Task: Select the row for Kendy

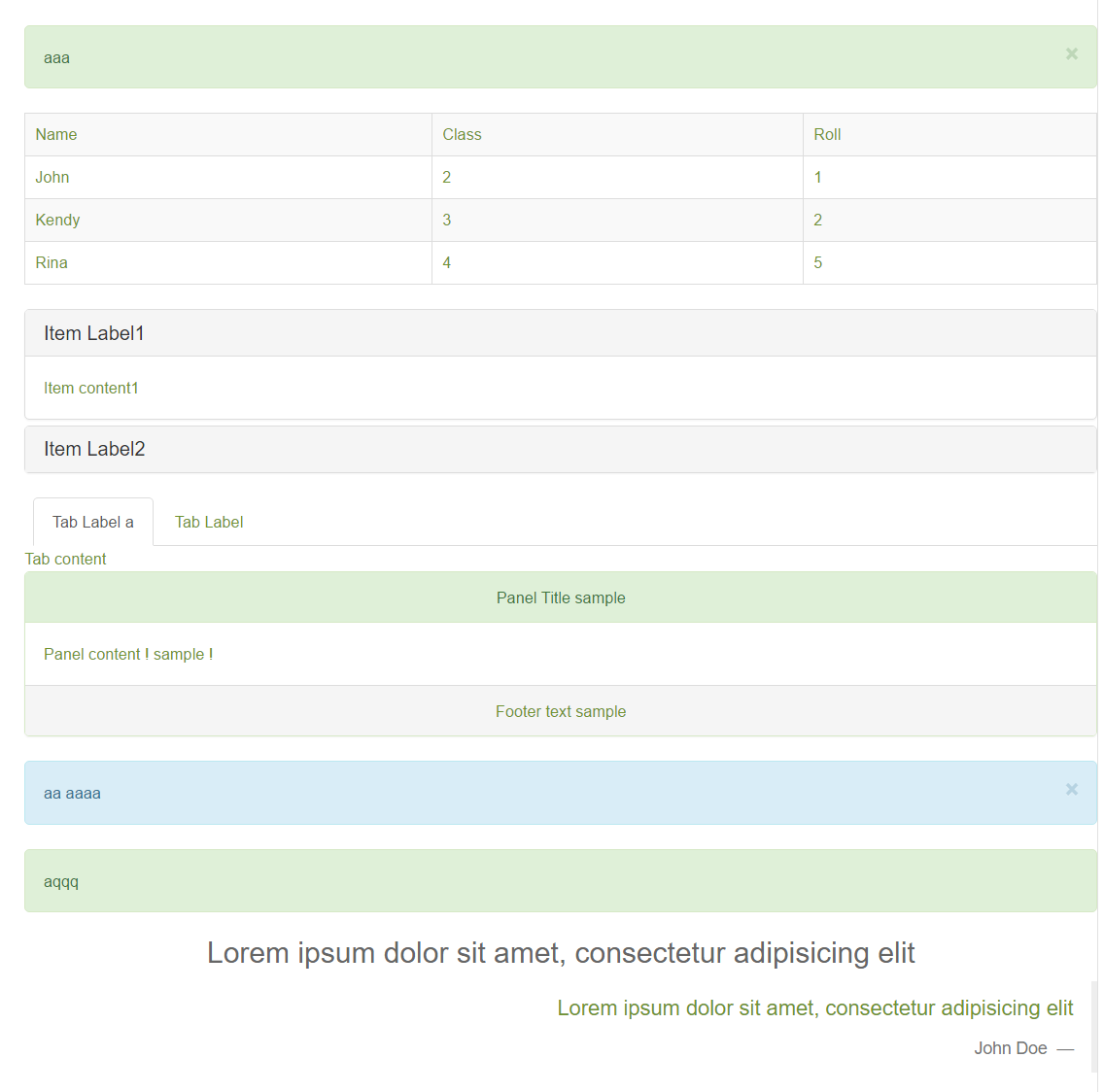Action: [x=228, y=220]
